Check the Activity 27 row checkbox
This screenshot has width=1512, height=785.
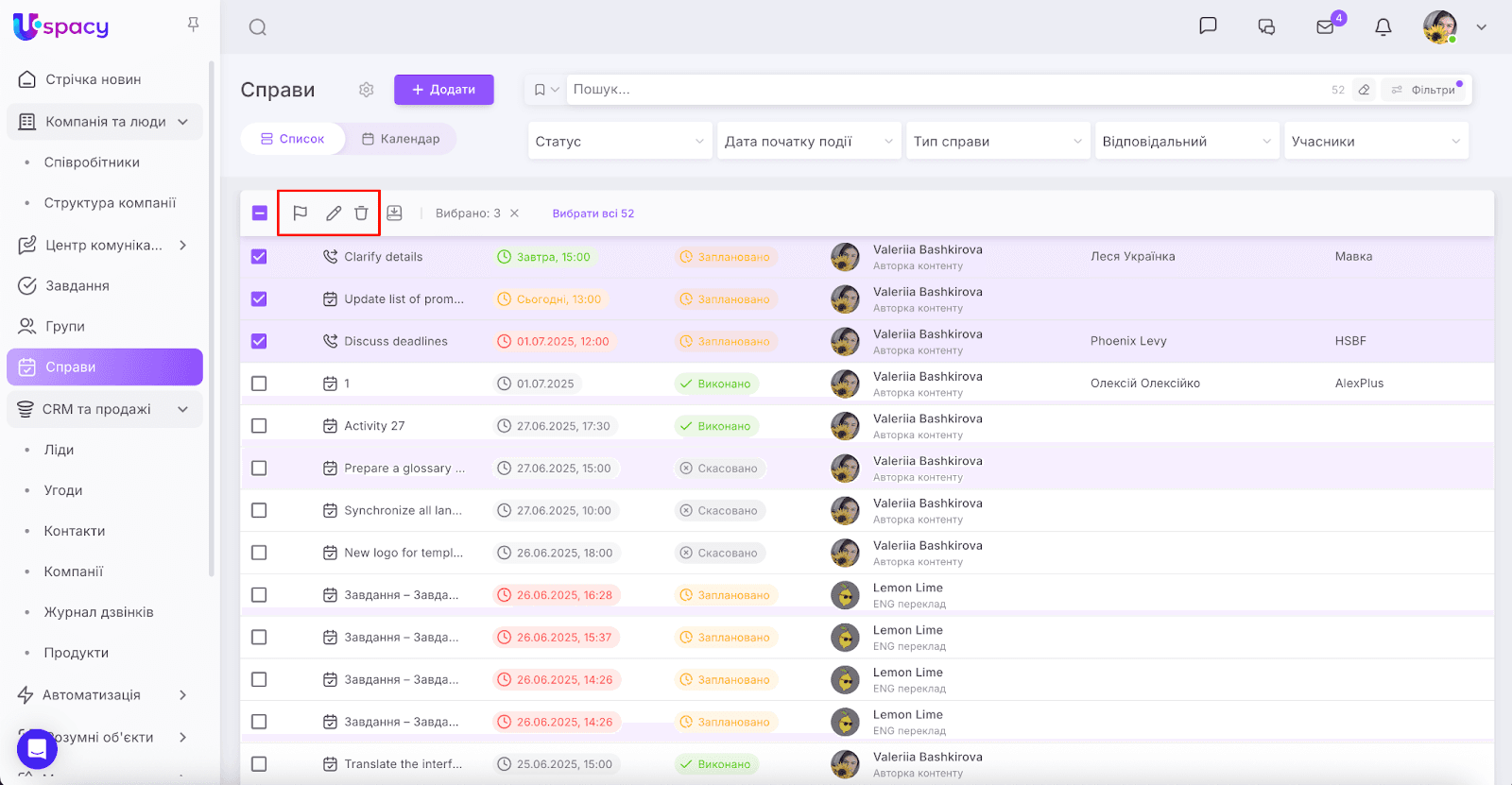tap(259, 426)
